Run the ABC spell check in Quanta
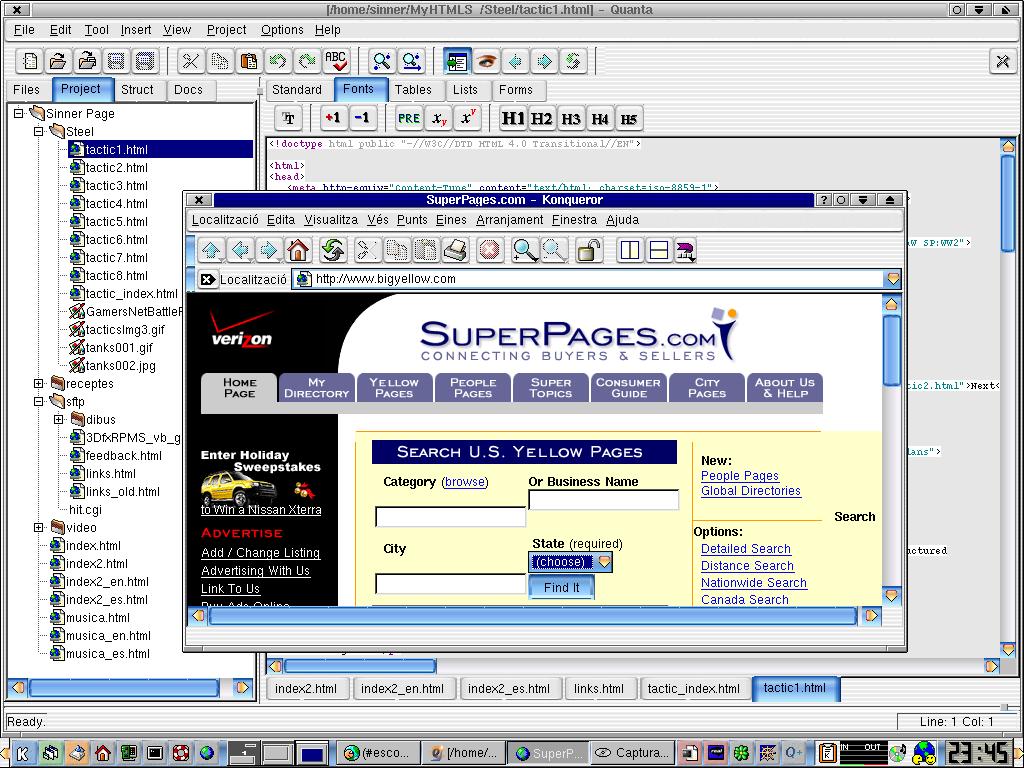This screenshot has height=768, width=1024. (336, 61)
